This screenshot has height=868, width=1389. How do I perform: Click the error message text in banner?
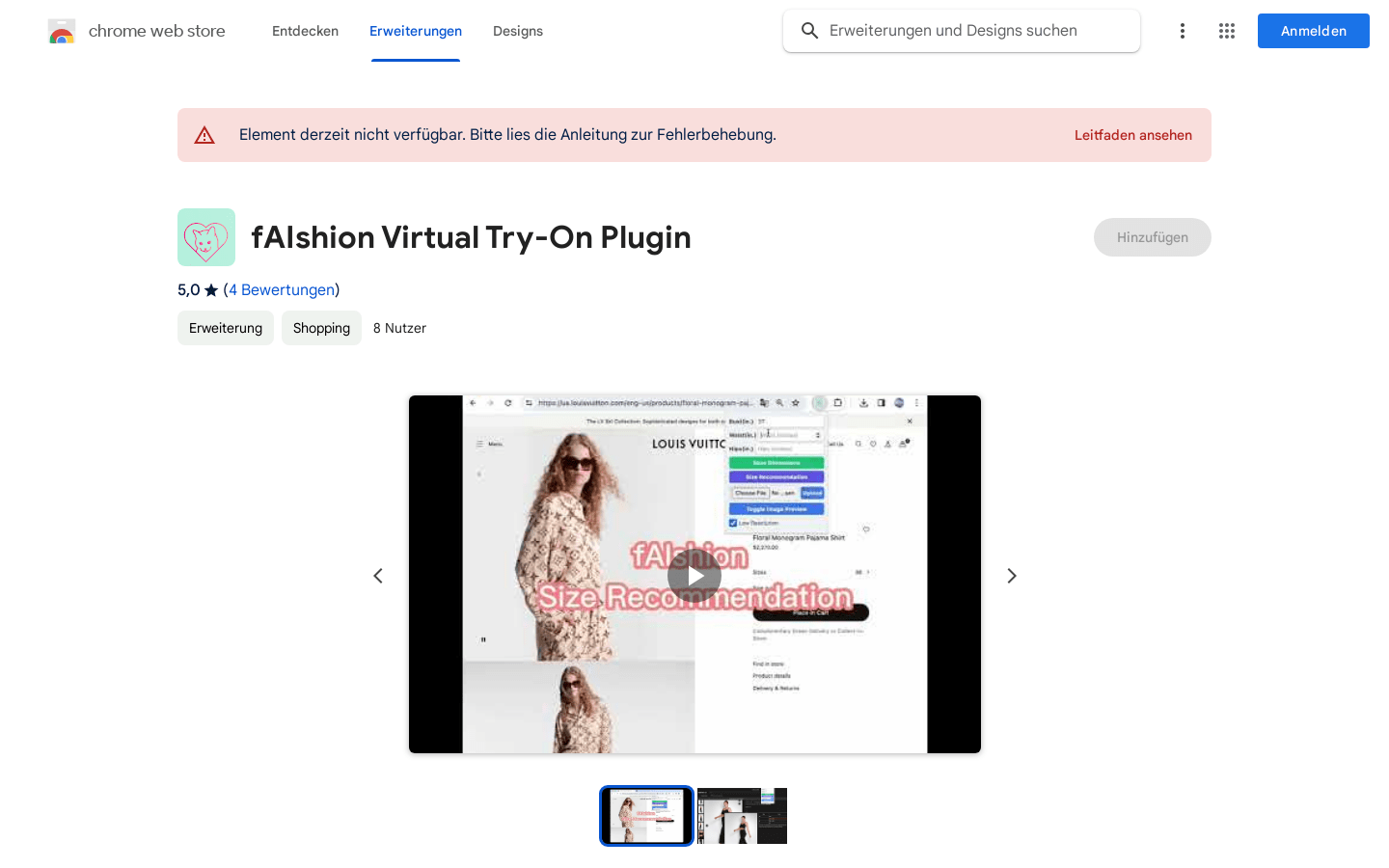[x=507, y=135]
